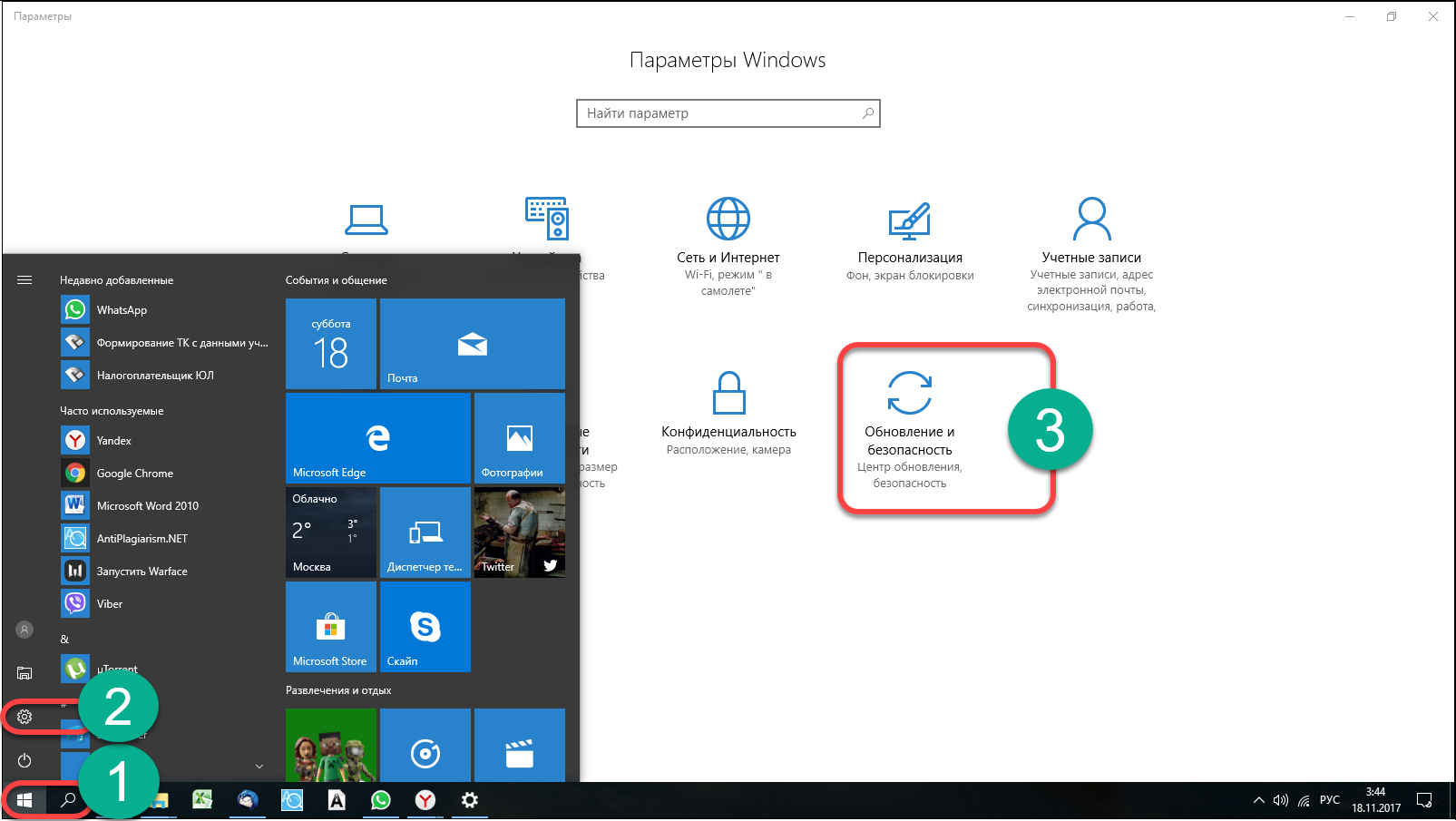The image size is (1456, 821).
Task: Launch the Microsoft Store tile
Action: (x=331, y=627)
